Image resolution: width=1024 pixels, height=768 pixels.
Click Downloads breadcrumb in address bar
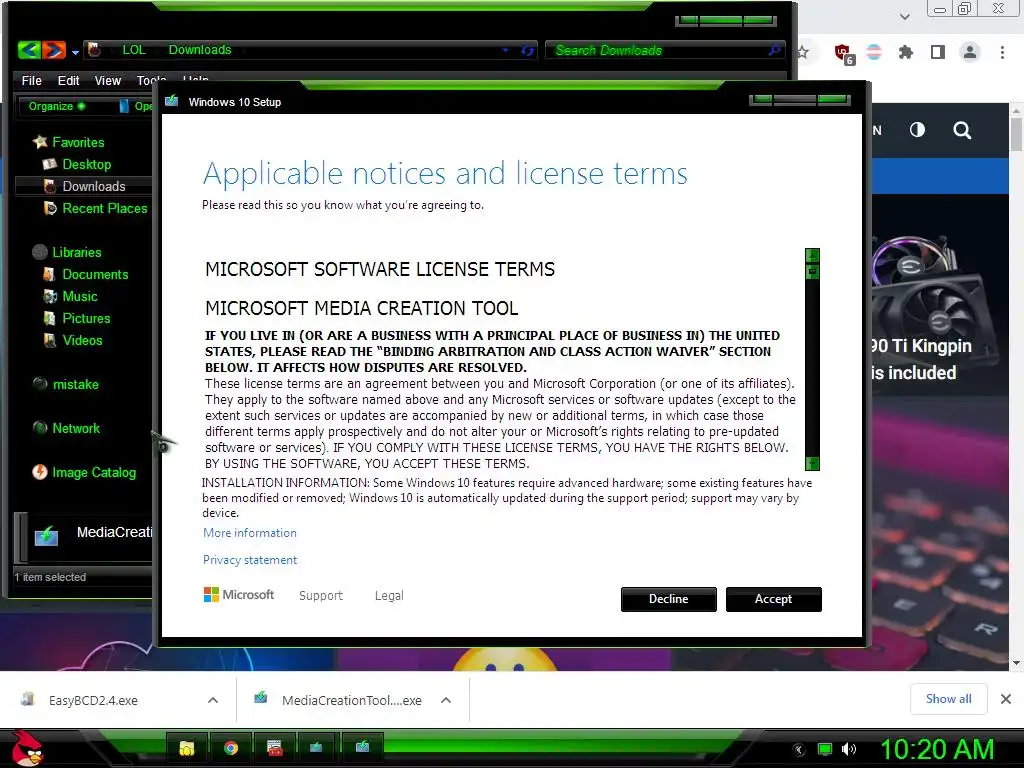click(200, 50)
